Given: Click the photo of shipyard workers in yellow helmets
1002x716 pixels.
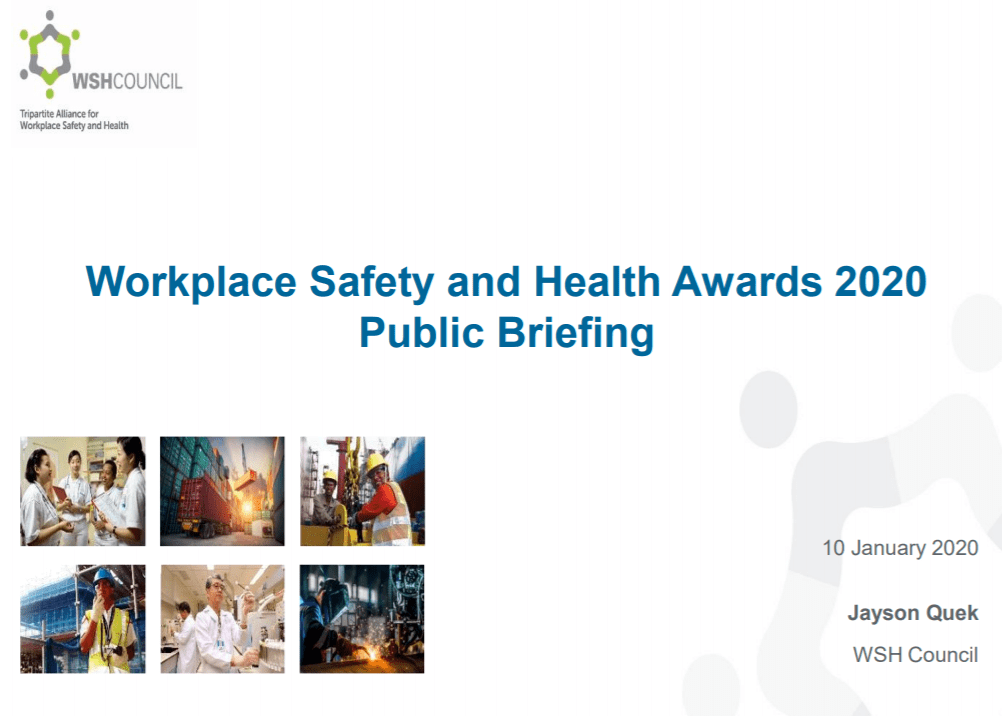Looking at the screenshot, I should point(362,491).
